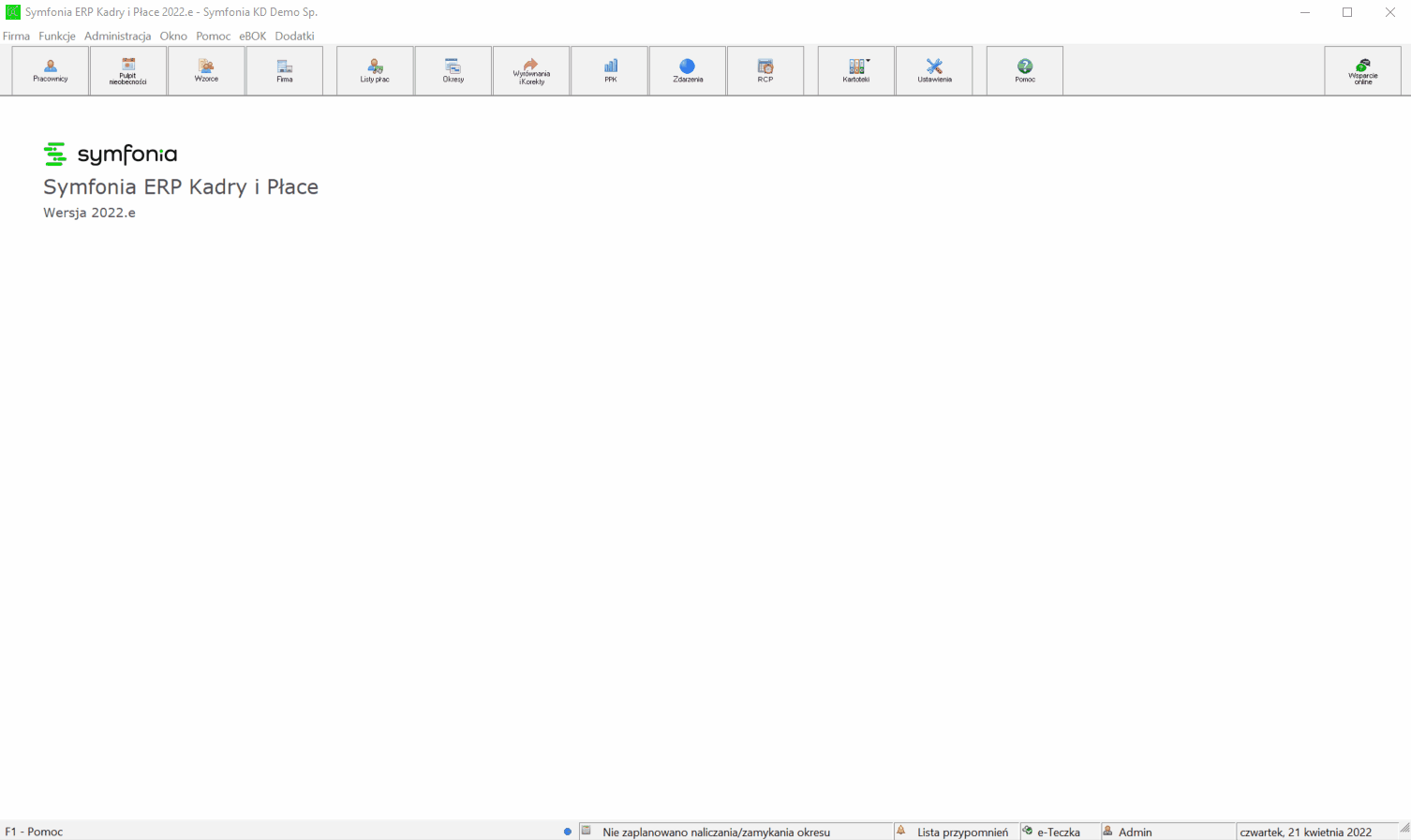This screenshot has height=840, width=1411.
Task: Click the Okresy toolbar icon
Action: [x=453, y=70]
